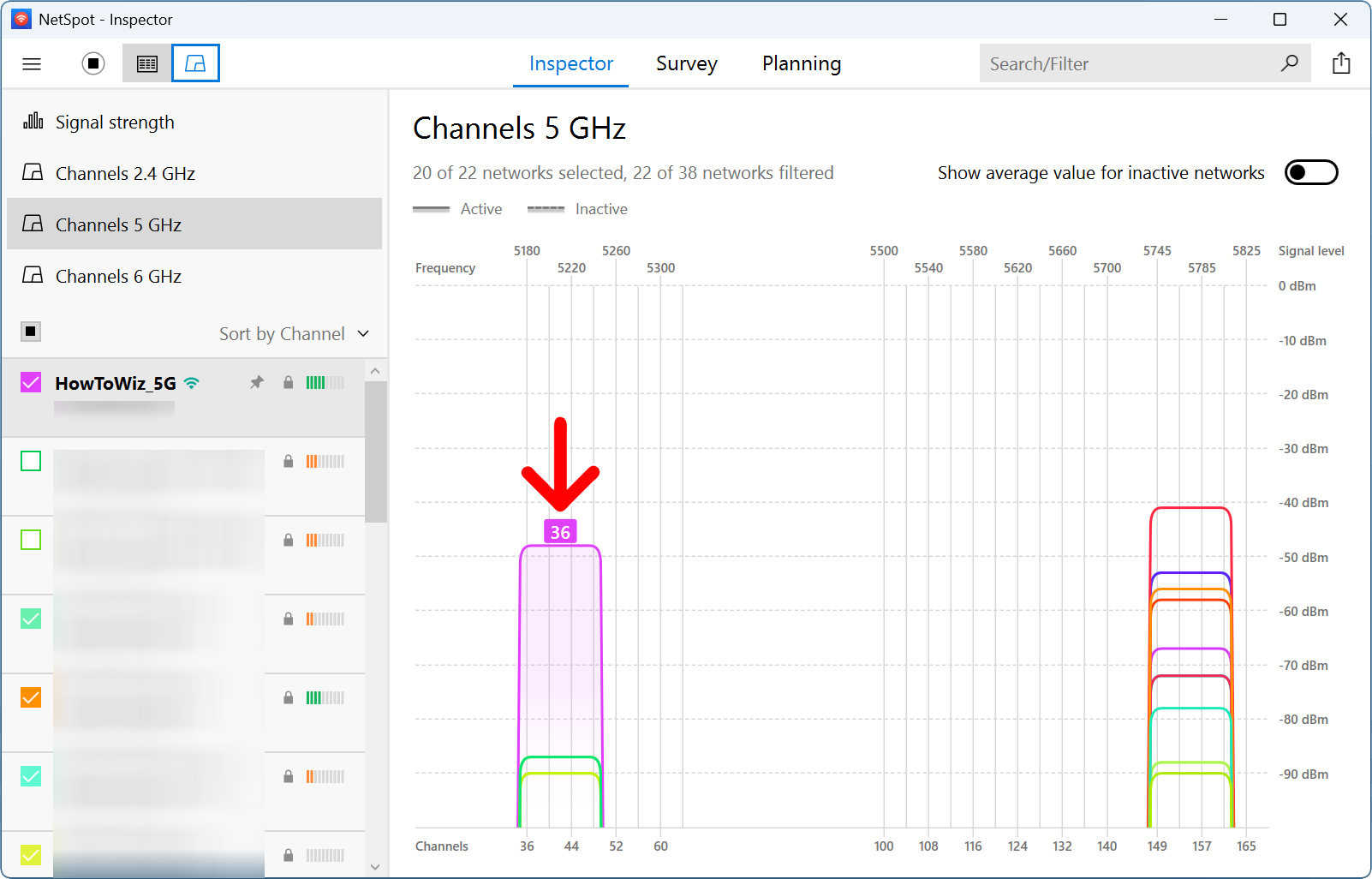Select the channels chart view icon
Screen dimensions: 1372x879
coord(195,63)
